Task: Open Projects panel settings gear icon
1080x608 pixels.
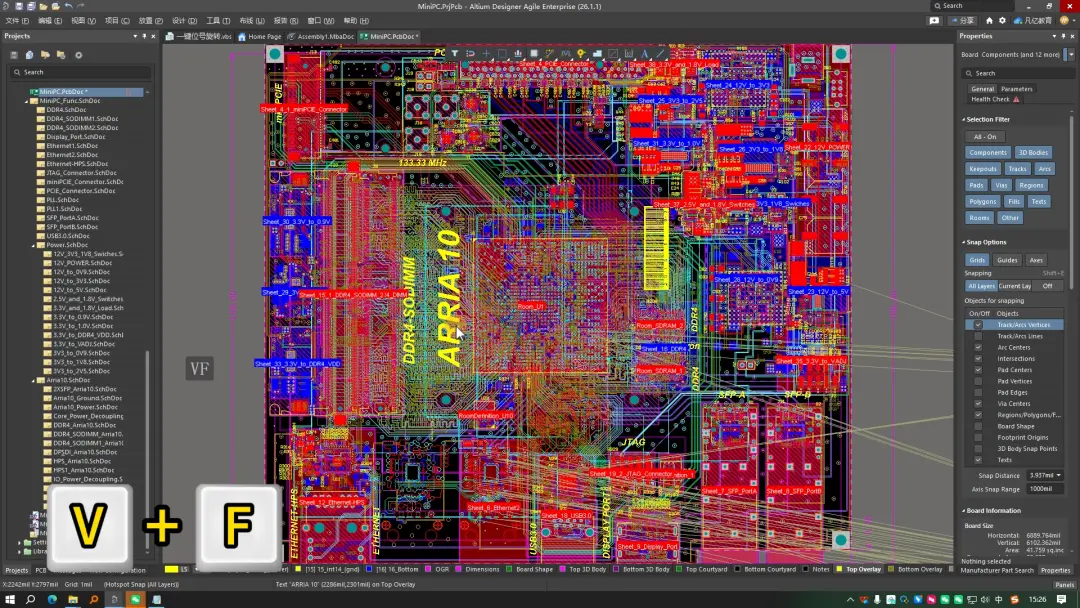Action: (79, 55)
